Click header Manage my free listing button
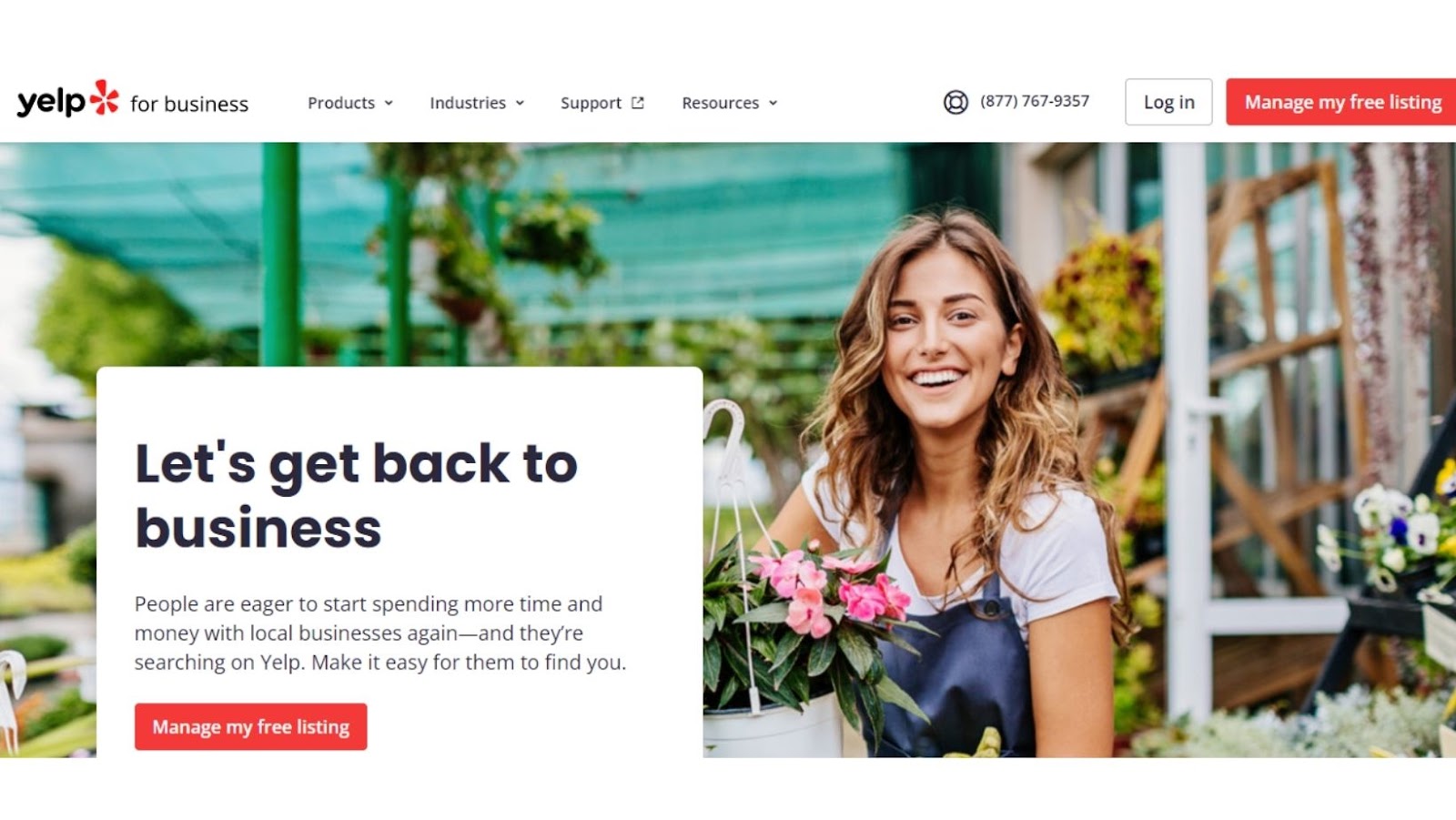The width and height of the screenshot is (1456, 820). pyautogui.click(x=1341, y=102)
